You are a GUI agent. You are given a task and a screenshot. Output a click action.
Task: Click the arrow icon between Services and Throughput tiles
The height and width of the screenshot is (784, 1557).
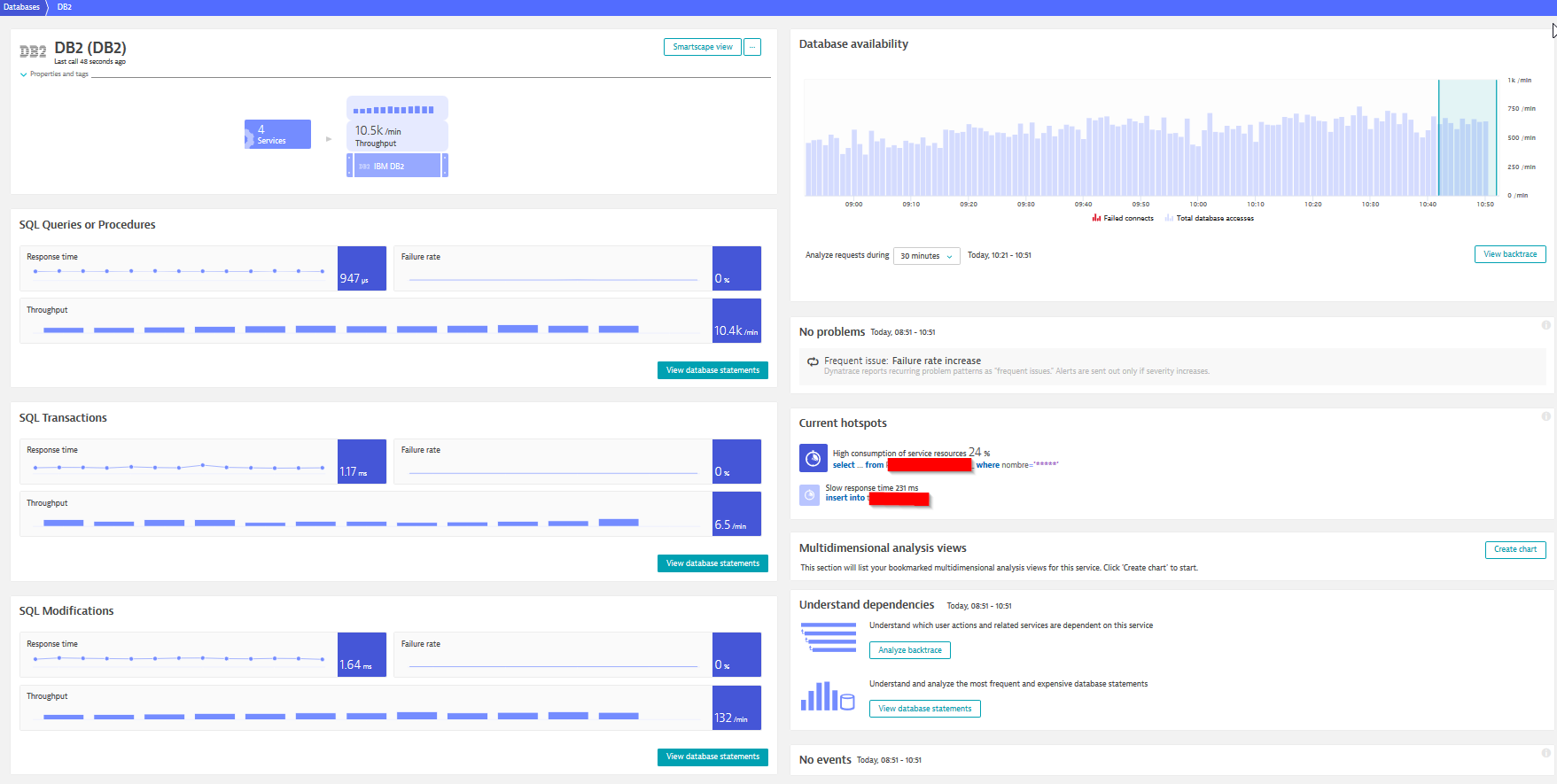(329, 139)
